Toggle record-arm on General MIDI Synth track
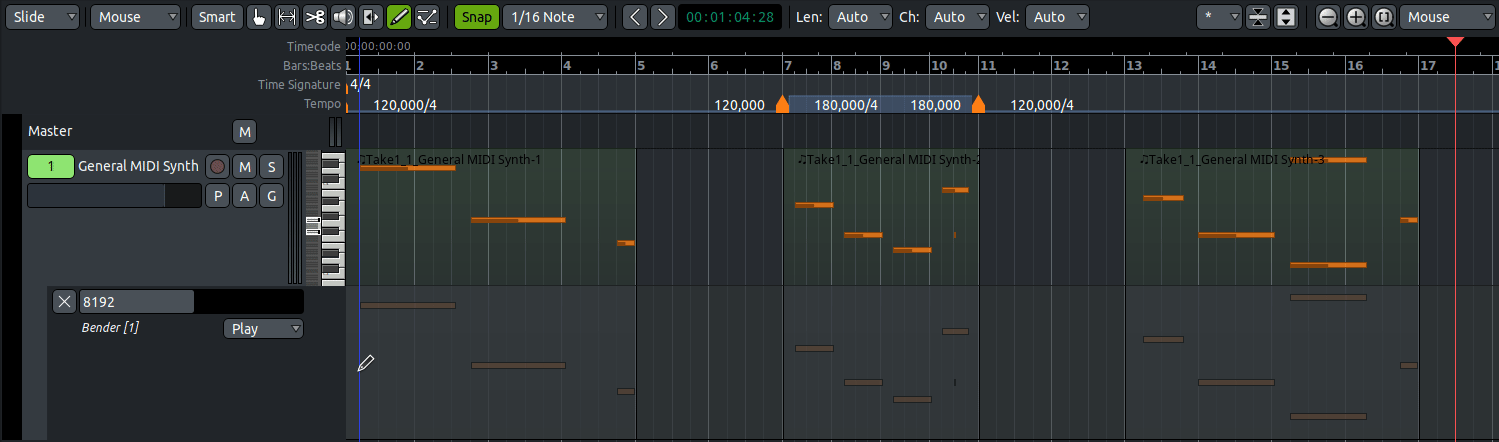The width and height of the screenshot is (1499, 442). click(x=217, y=167)
